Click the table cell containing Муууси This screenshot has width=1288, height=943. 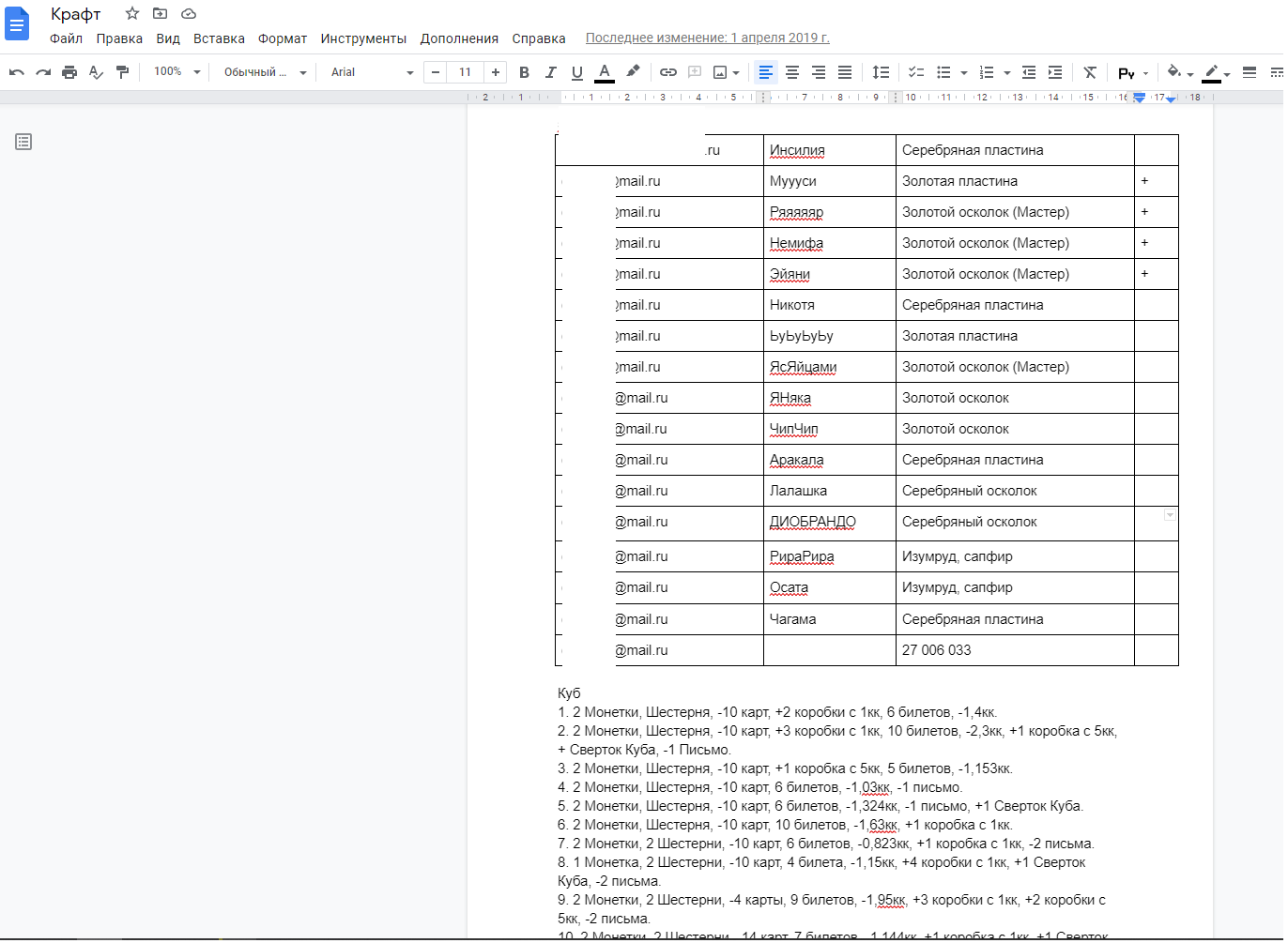click(830, 181)
